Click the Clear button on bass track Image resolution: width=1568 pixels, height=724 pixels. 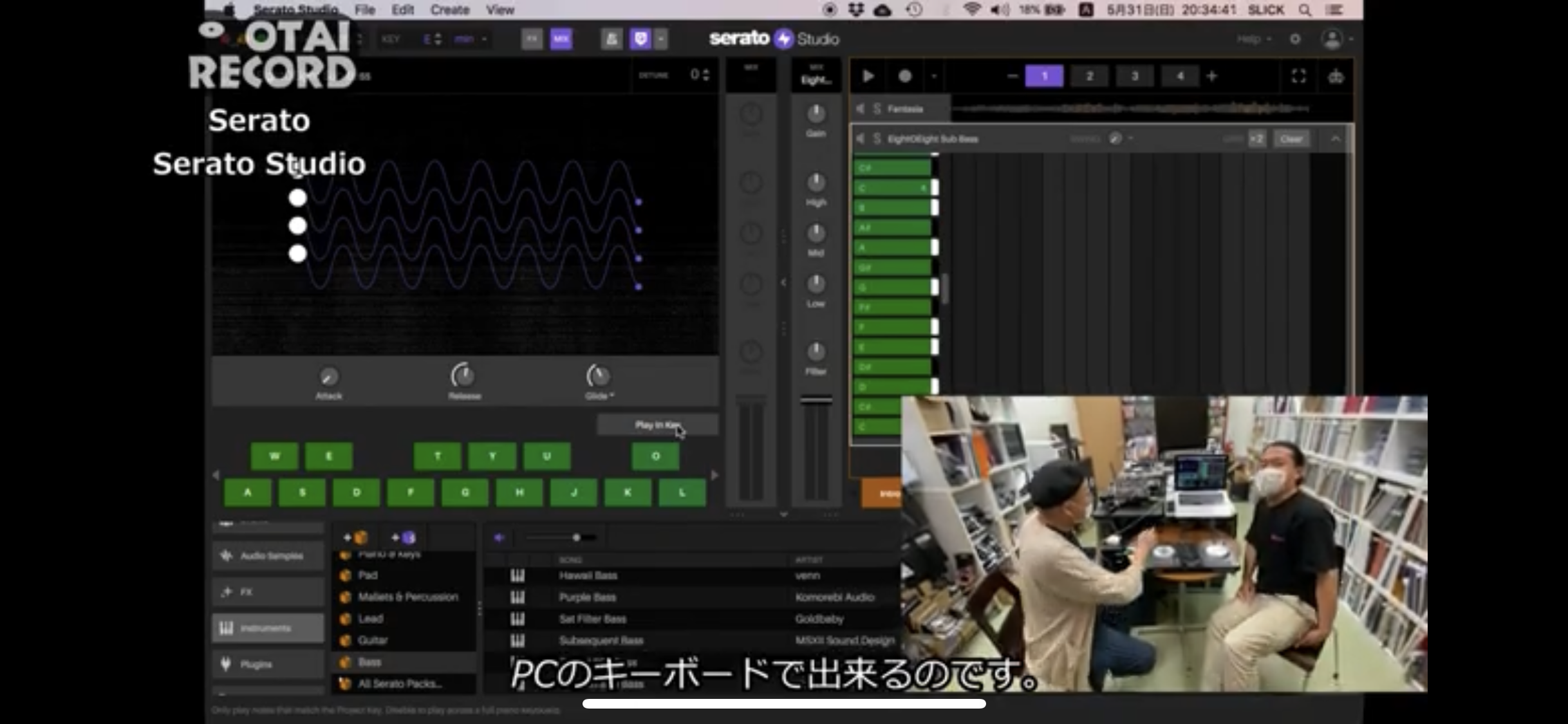[1291, 138]
